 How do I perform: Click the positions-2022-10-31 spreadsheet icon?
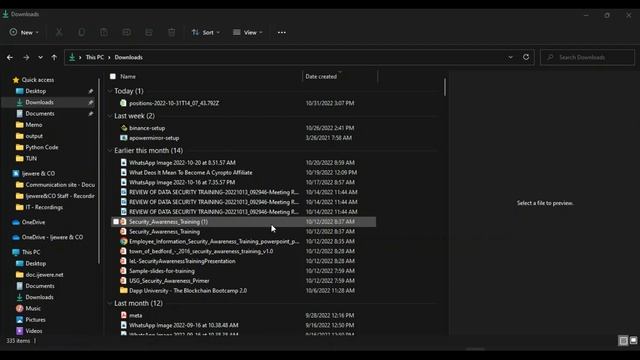(x=123, y=103)
